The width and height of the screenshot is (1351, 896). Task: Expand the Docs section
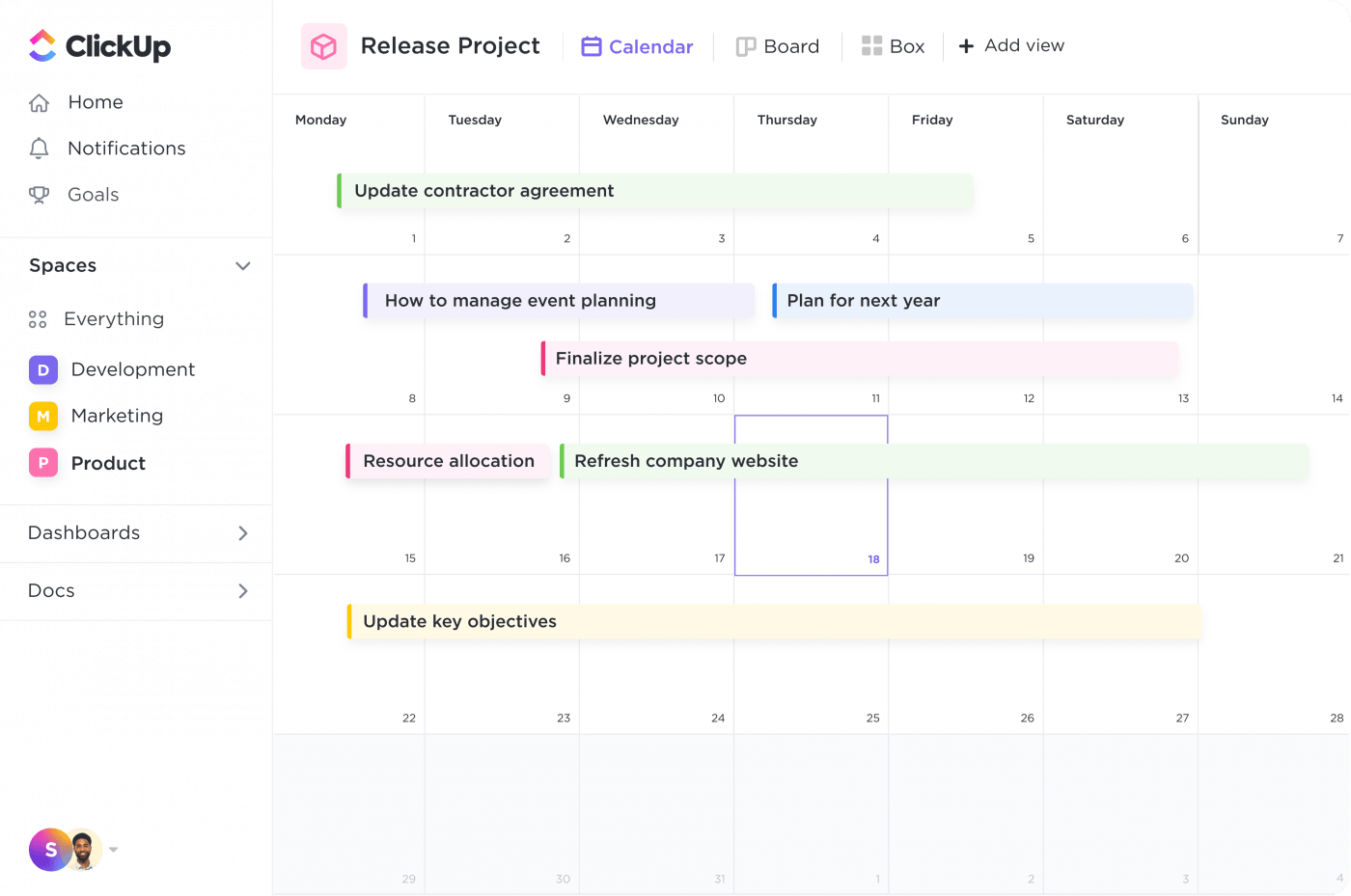point(243,590)
